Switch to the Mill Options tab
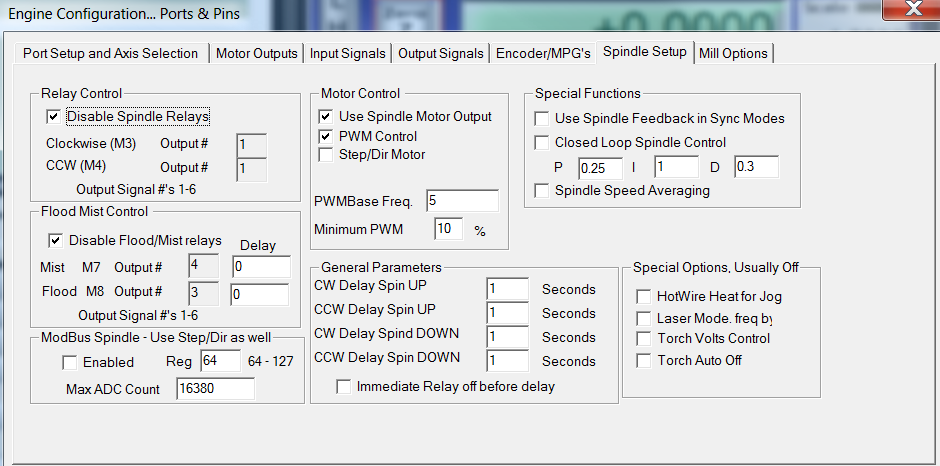The image size is (940, 466). pos(733,53)
